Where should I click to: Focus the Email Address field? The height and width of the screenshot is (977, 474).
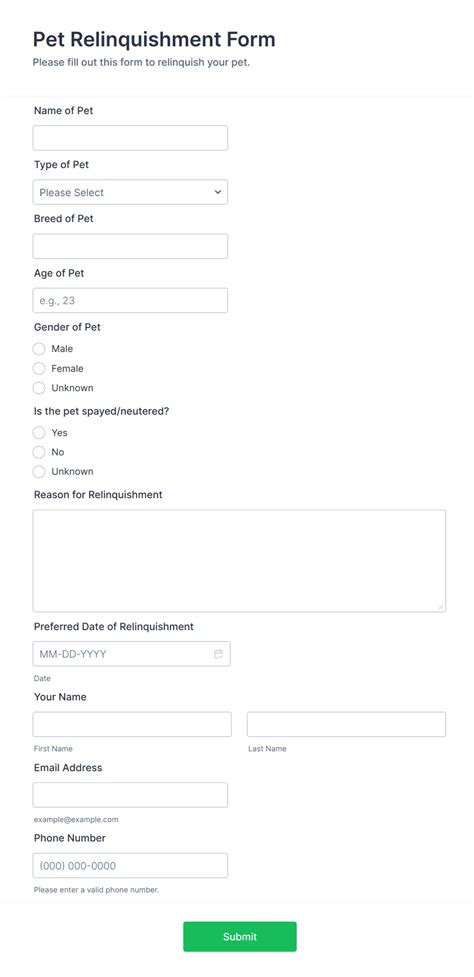[130, 795]
